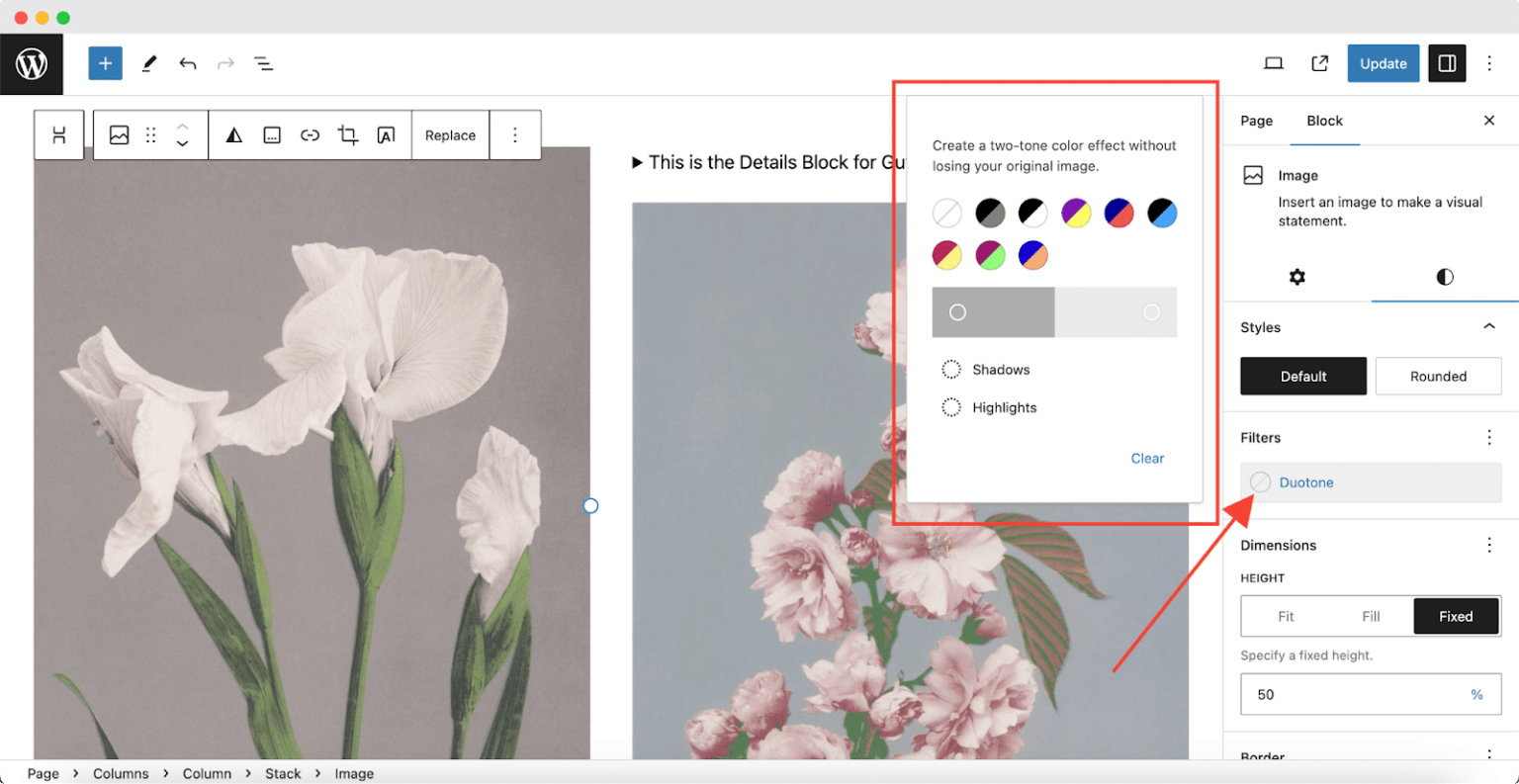Screen dimensions: 1519x784
Task: Activate the Fixed height option
Action: click(1456, 616)
